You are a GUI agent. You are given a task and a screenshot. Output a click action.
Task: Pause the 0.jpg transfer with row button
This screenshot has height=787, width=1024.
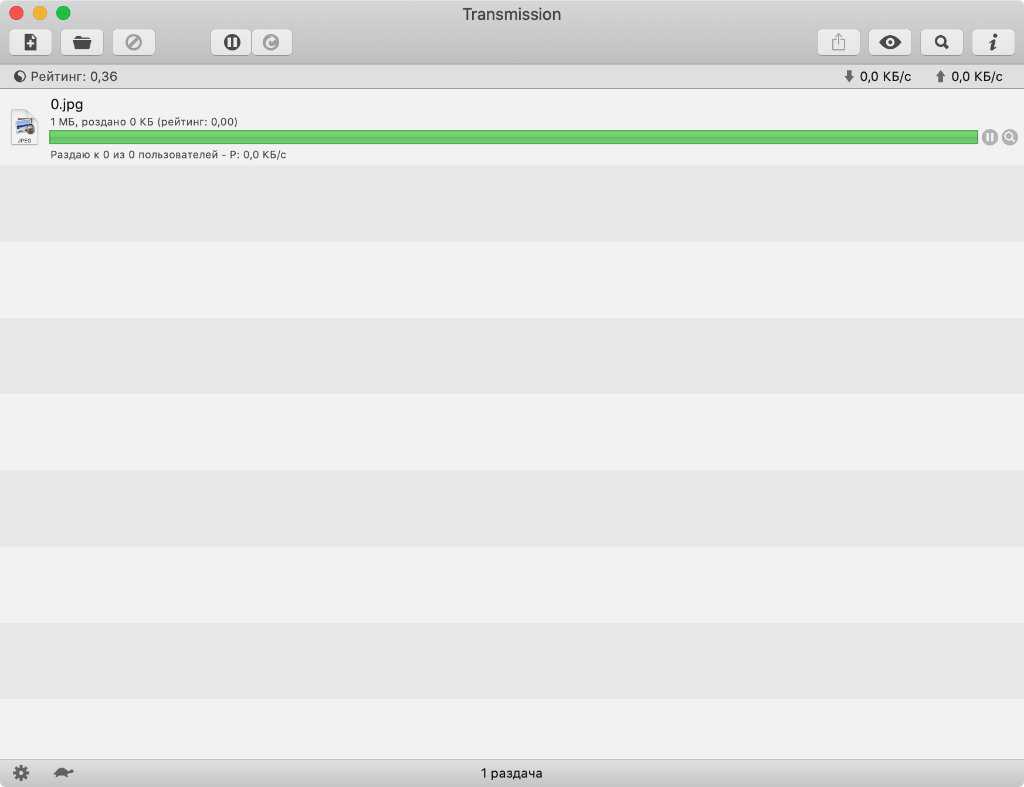[990, 137]
